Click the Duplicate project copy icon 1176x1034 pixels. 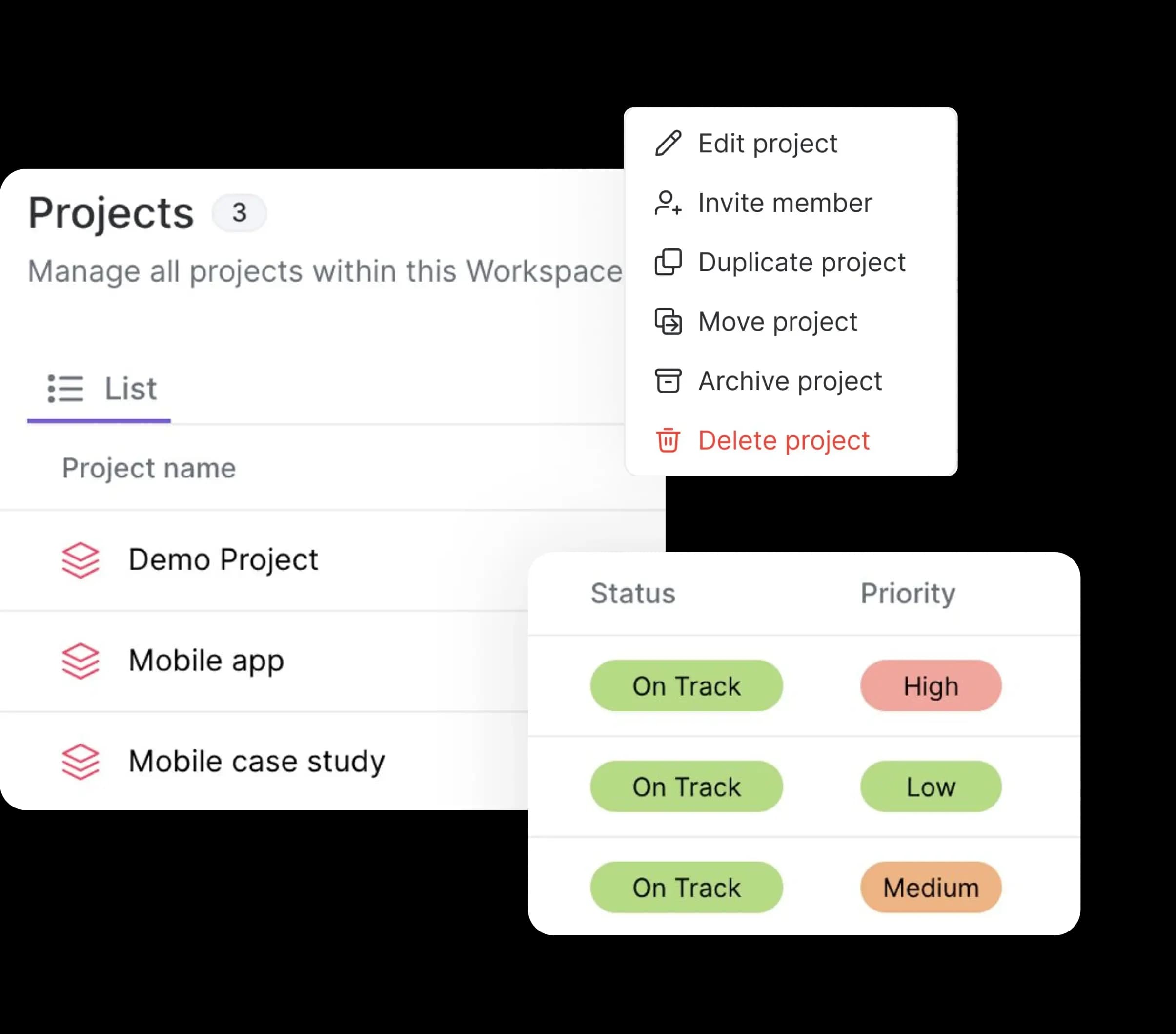668,263
